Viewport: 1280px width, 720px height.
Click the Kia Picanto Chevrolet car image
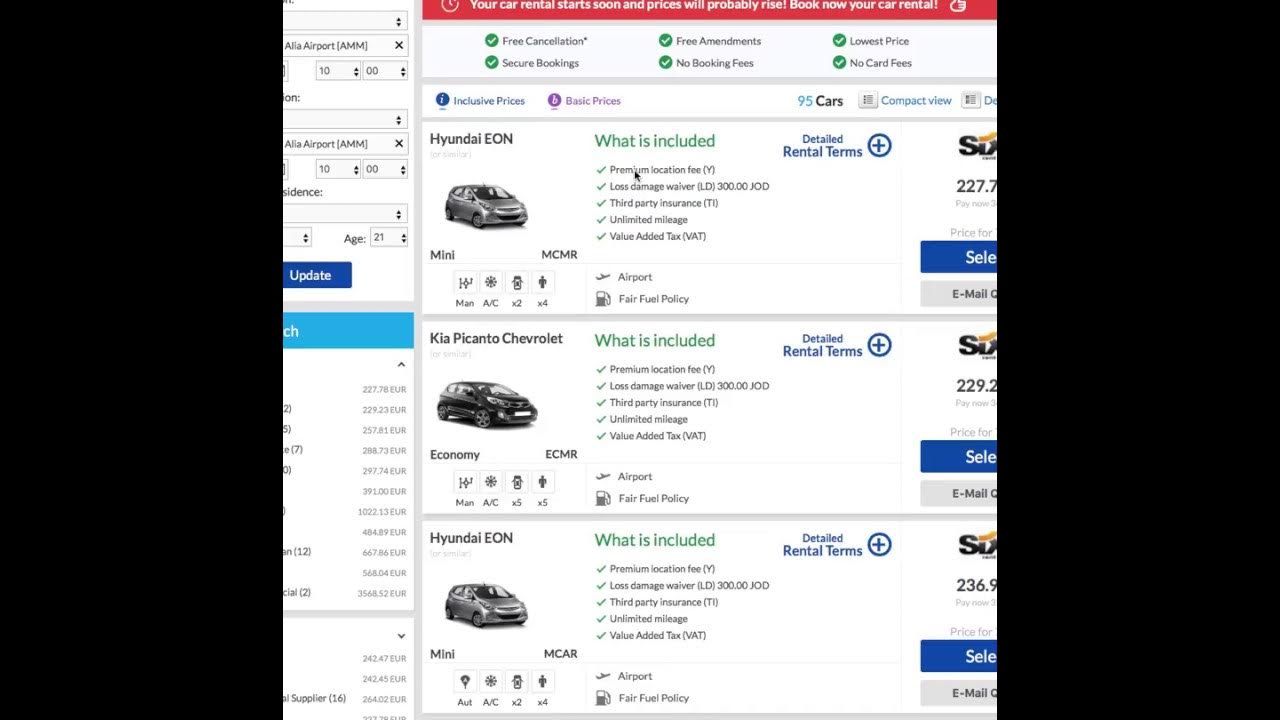coord(487,404)
